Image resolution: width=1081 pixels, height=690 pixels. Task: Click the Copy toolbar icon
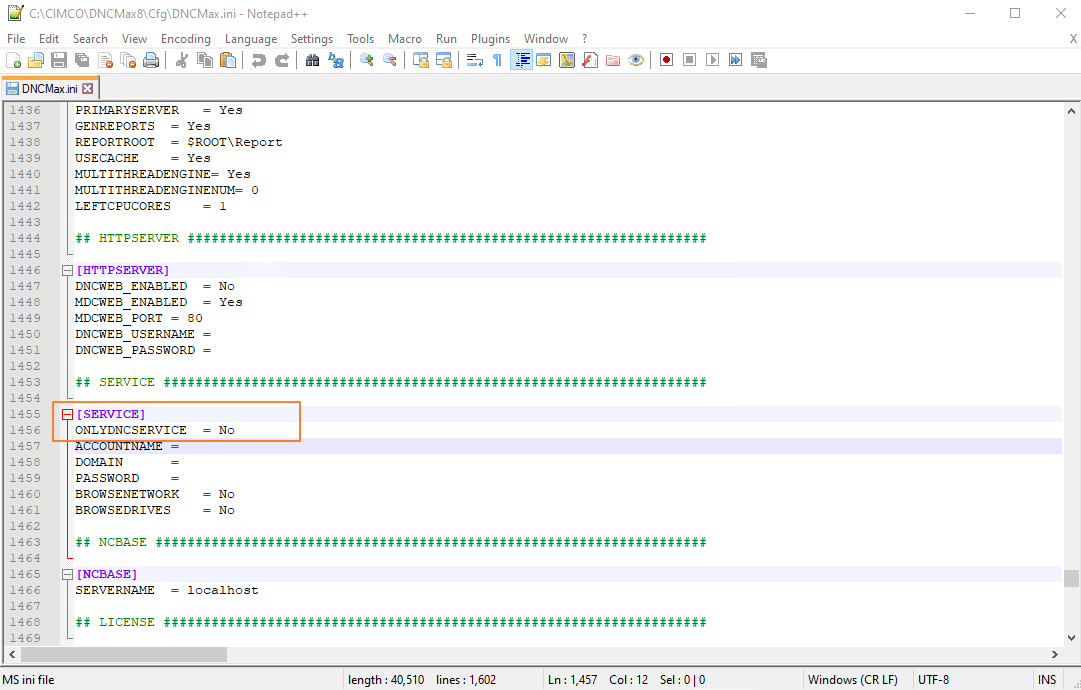tap(205, 61)
